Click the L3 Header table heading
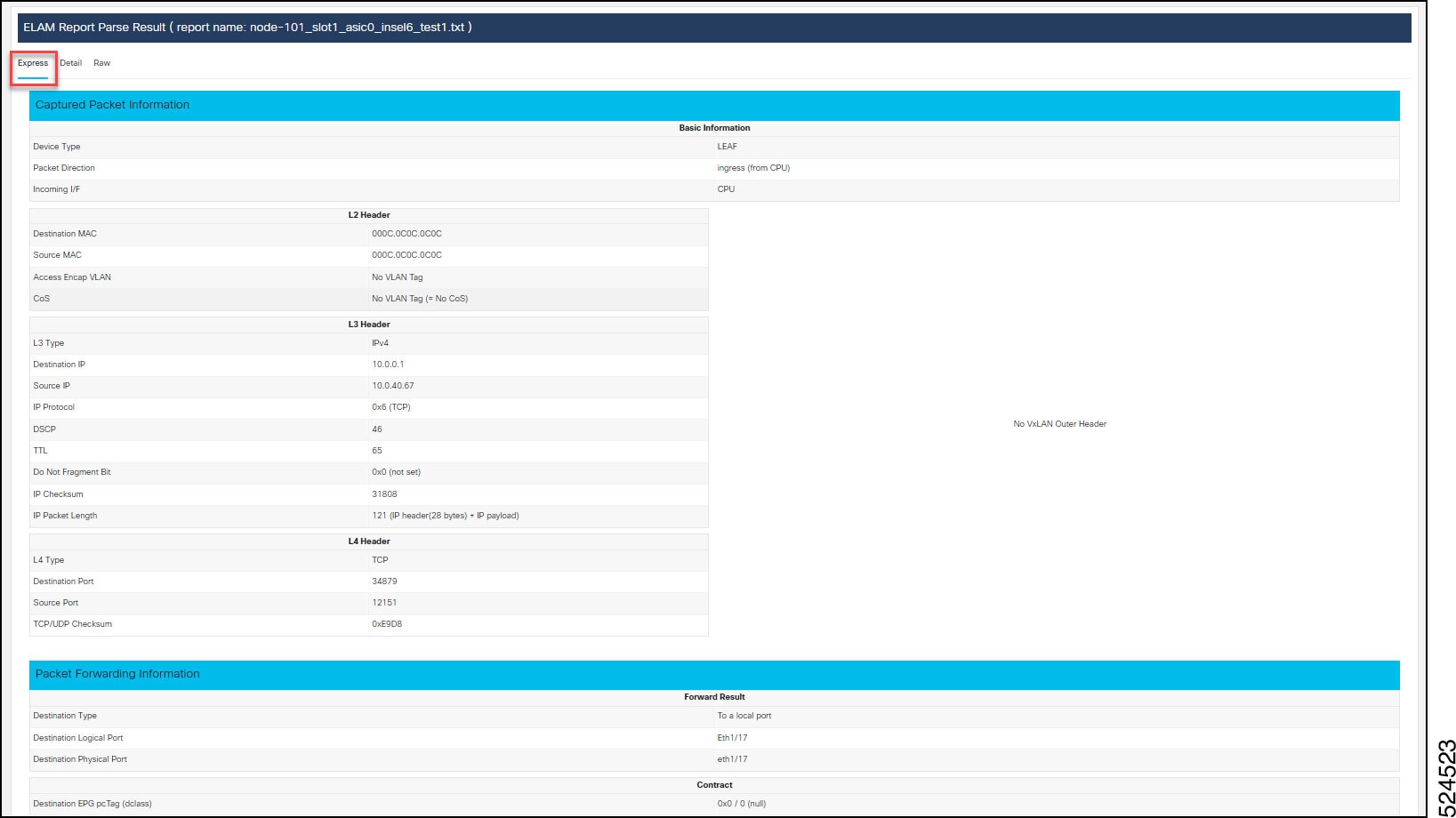 pos(370,324)
